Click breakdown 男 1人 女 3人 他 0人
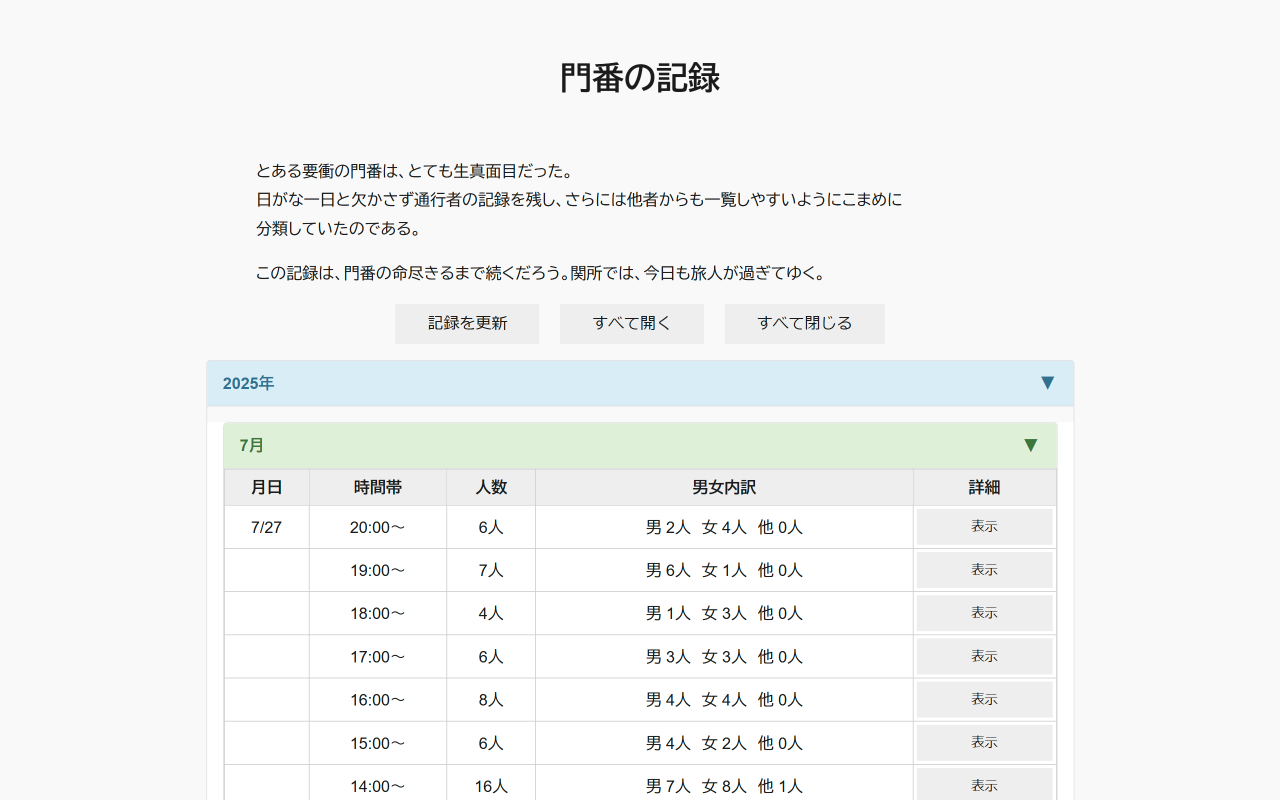 (724, 613)
